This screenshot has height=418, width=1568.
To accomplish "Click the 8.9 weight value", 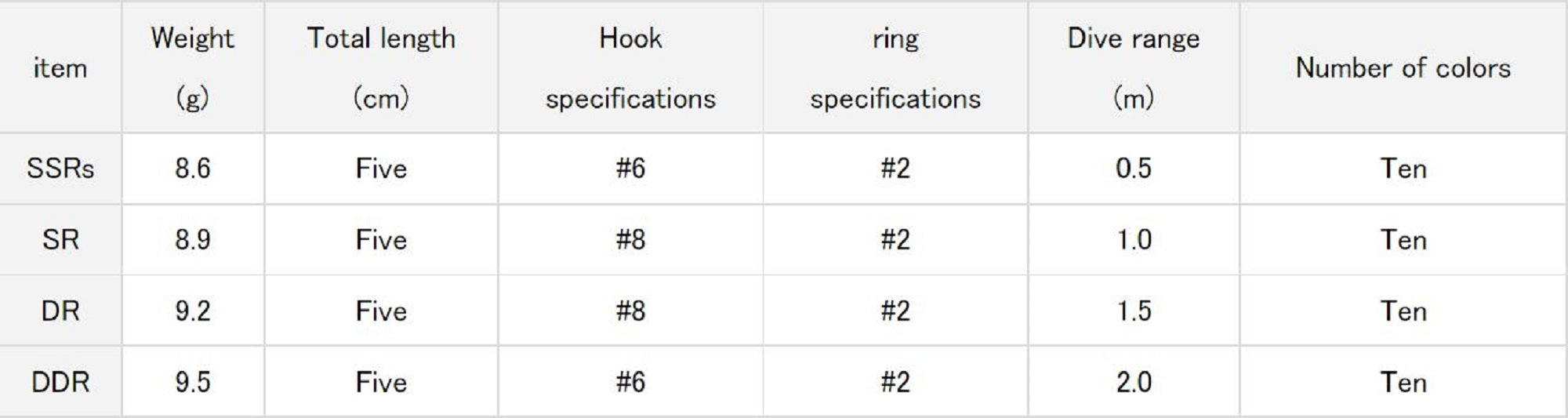I will pyautogui.click(x=192, y=240).
